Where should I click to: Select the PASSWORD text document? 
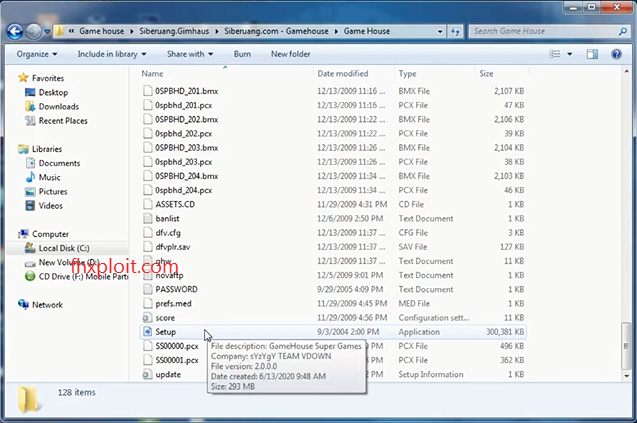click(176, 289)
